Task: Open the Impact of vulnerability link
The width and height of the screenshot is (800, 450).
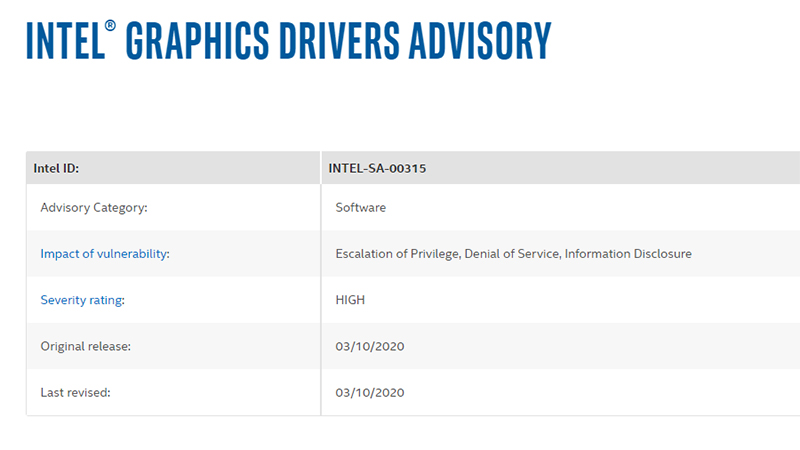Action: click(x=105, y=254)
